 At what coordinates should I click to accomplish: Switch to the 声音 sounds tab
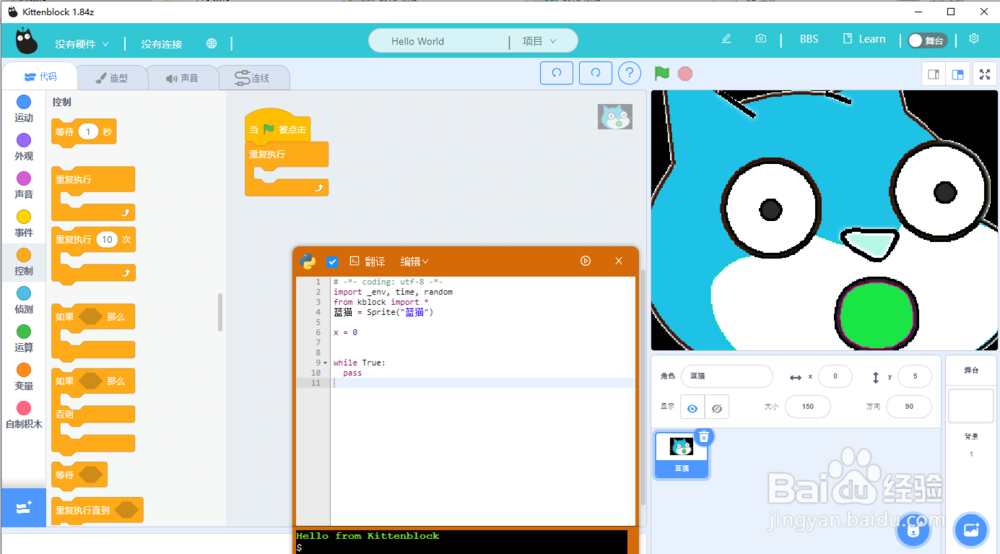(182, 78)
